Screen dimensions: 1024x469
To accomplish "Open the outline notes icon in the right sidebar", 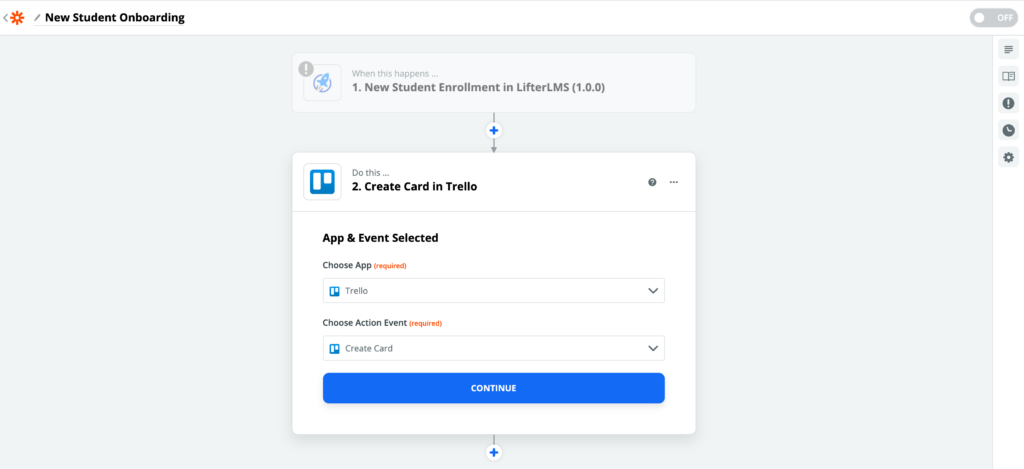I will [x=1008, y=50].
